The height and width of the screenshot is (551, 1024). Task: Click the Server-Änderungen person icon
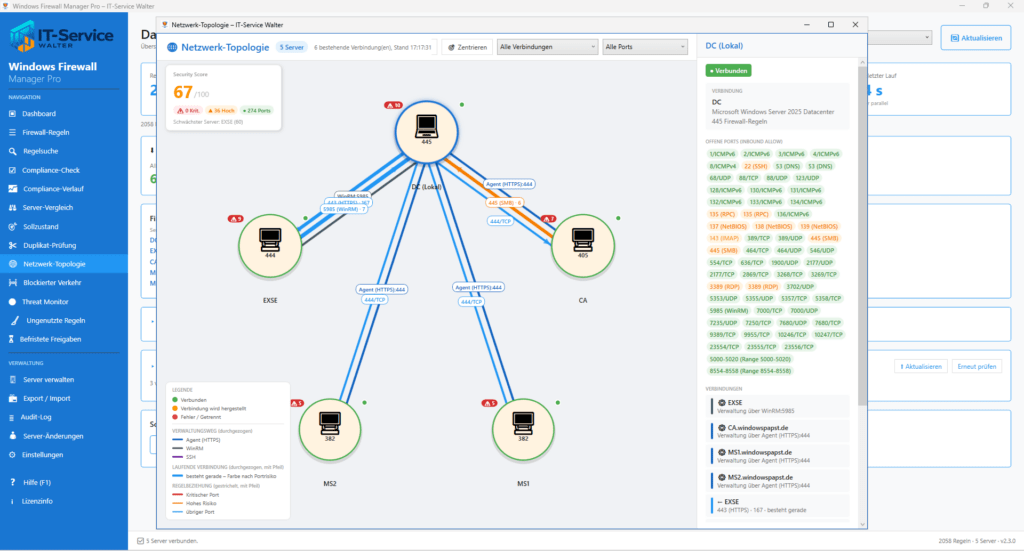(12, 436)
